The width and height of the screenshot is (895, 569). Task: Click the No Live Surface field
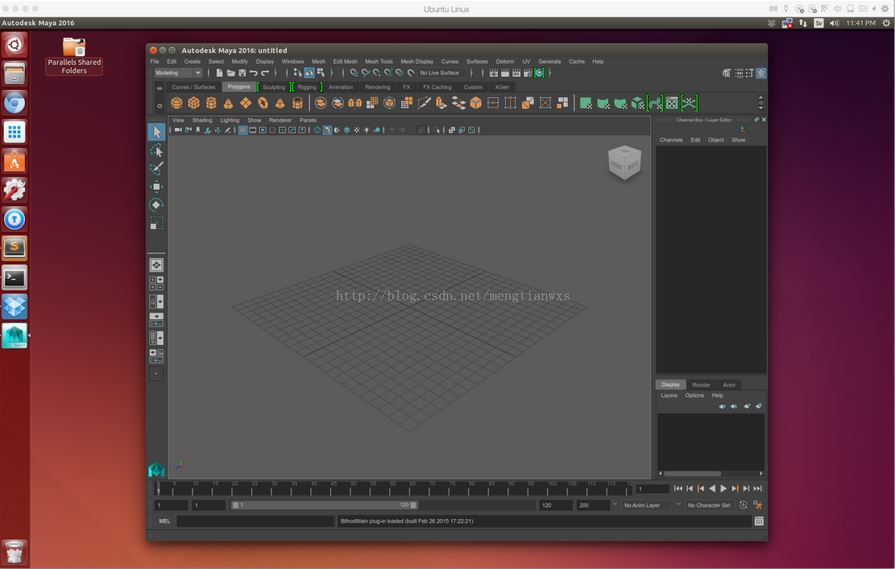coord(440,73)
